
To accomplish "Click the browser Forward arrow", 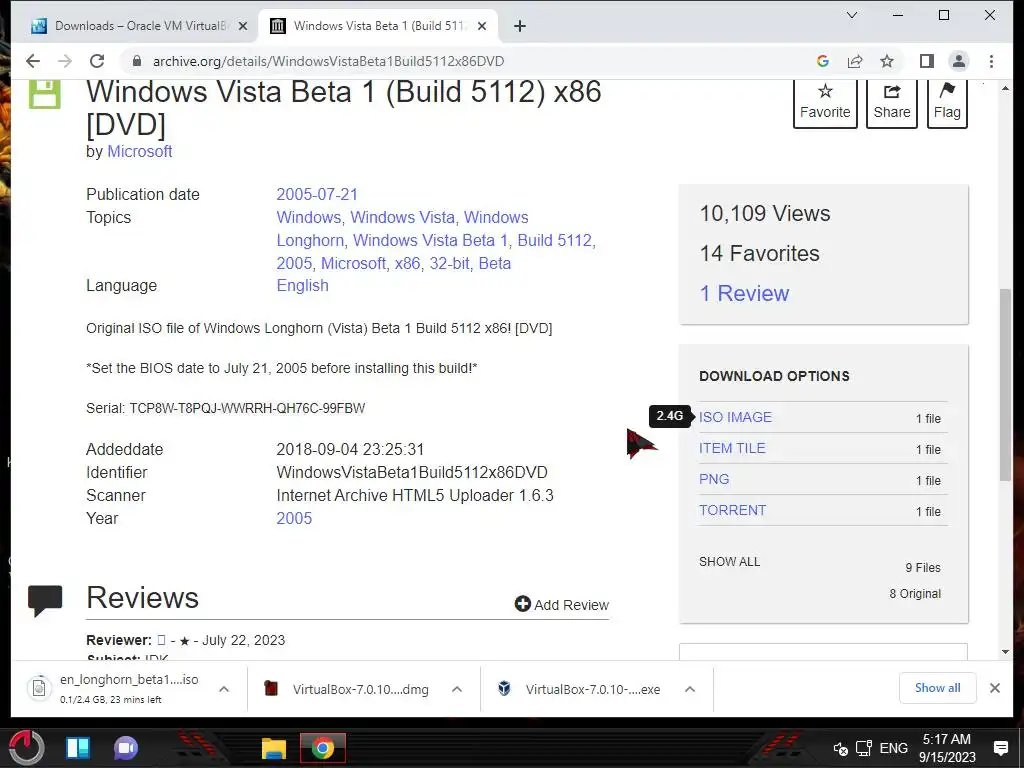I will pyautogui.click(x=65, y=61).
